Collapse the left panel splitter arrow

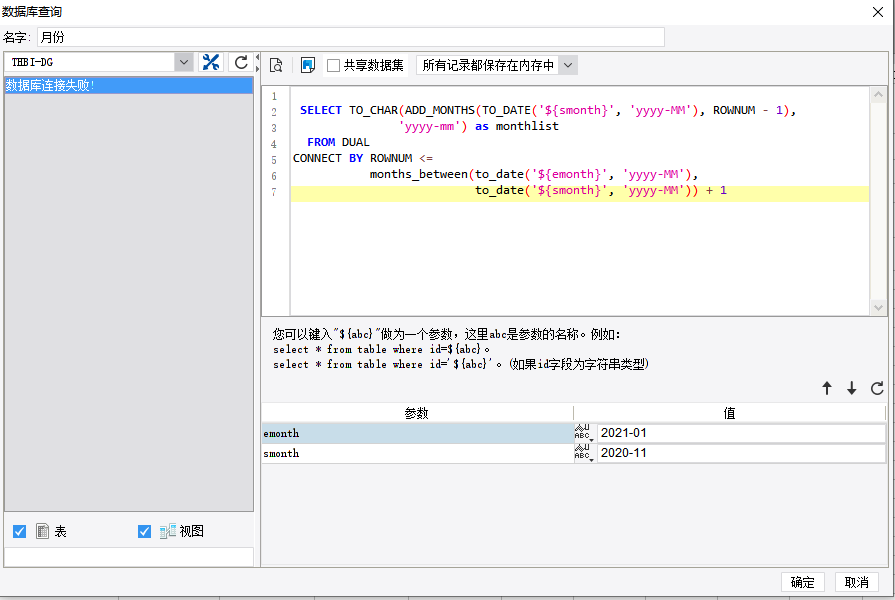[x=257, y=57]
